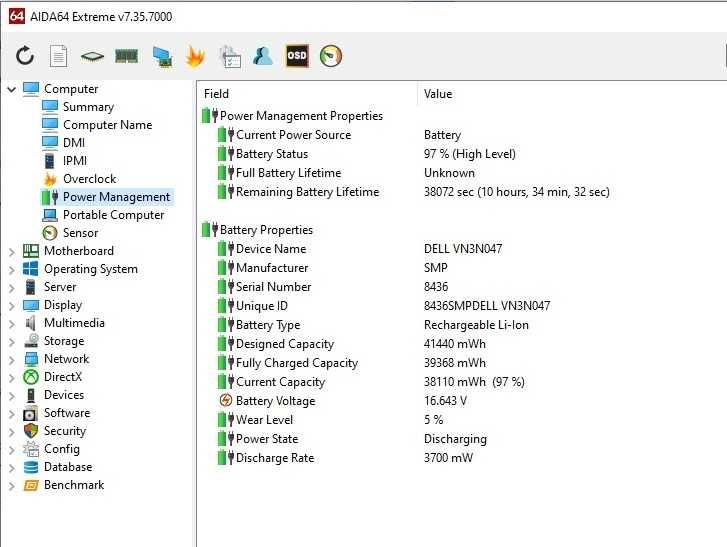Expand the Devices tree node

click(x=12, y=396)
